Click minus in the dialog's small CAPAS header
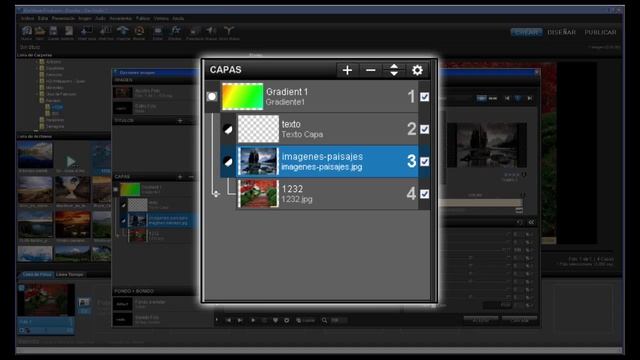The width and height of the screenshot is (640, 360). pos(191,177)
